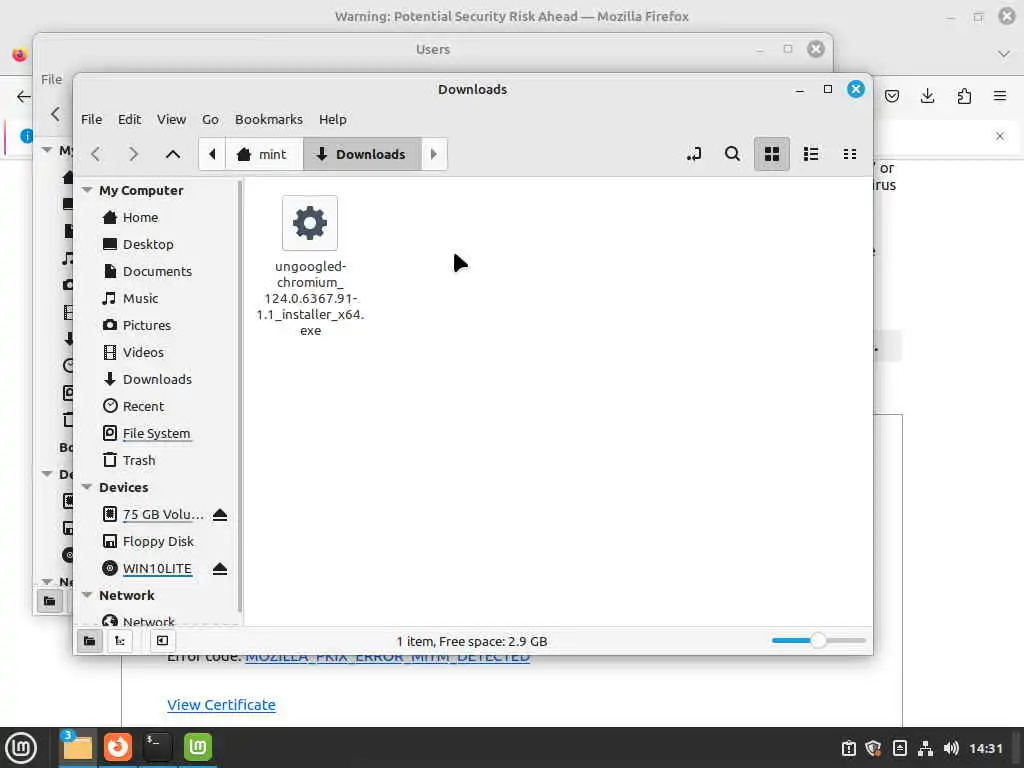The width and height of the screenshot is (1024, 768).
Task: Open Documents in sidebar
Action: tap(157, 271)
